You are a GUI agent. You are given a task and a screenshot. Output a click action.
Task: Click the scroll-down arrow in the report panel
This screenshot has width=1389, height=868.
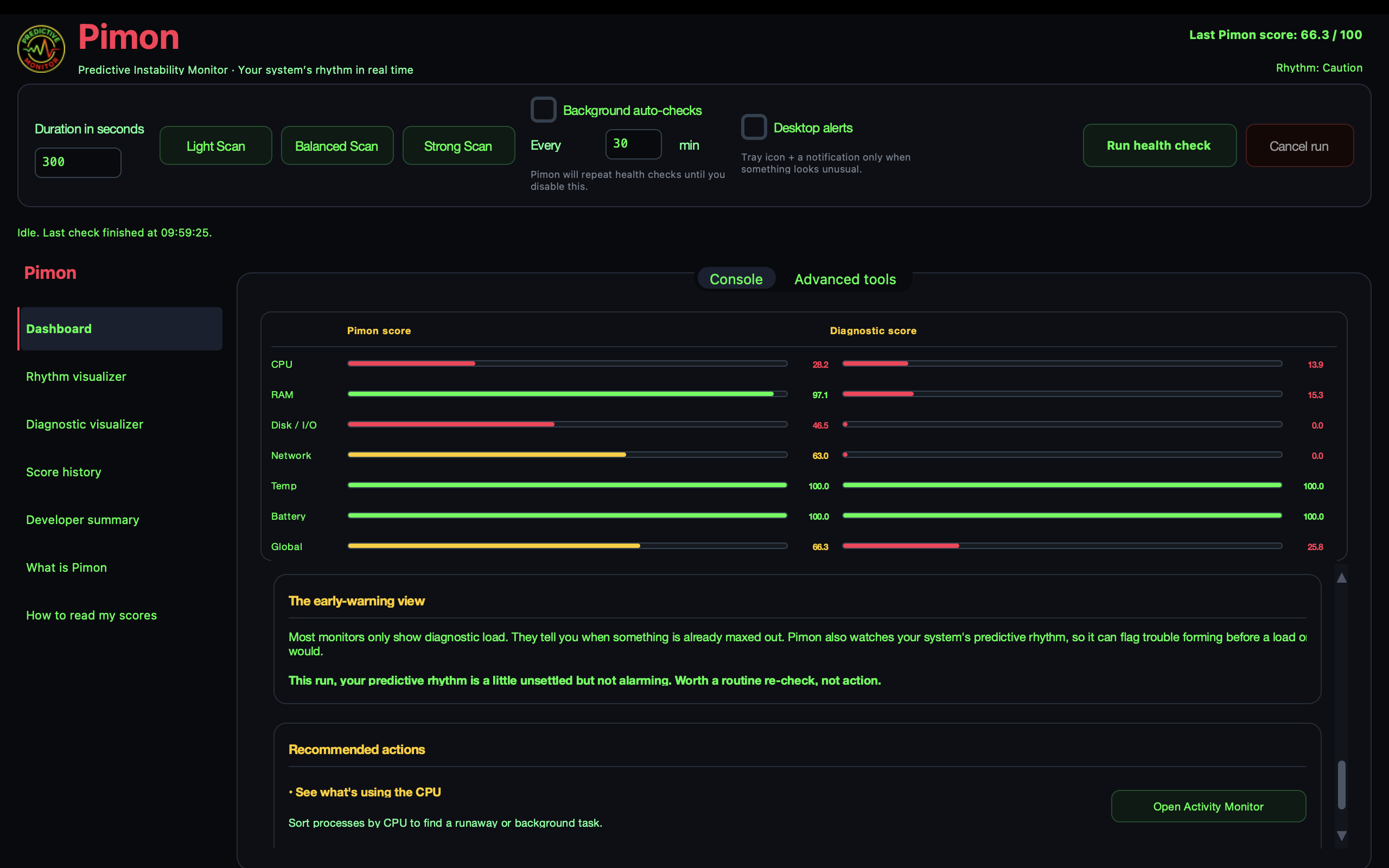1341,836
